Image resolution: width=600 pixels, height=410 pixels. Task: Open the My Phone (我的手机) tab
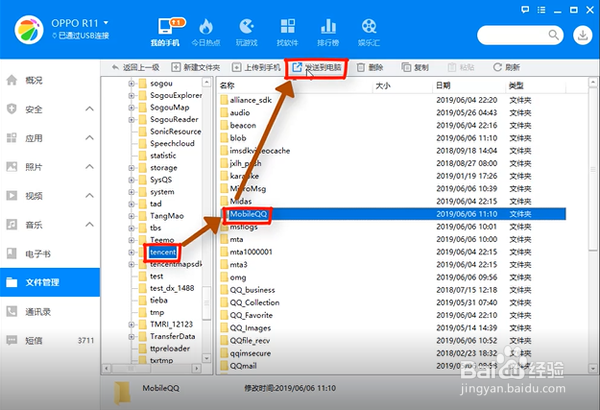point(165,32)
